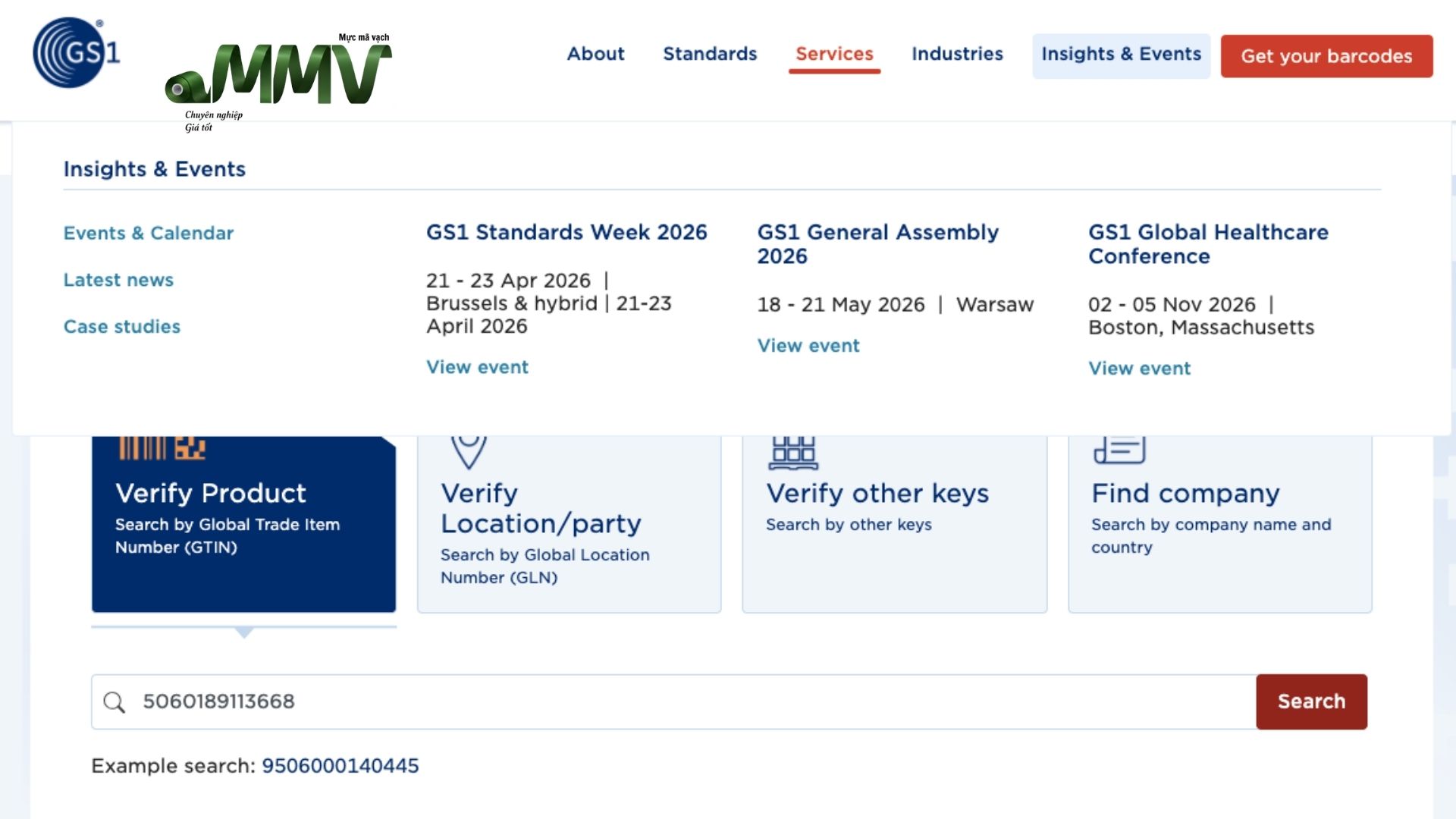View event for GS1 Standards Week 2026
This screenshot has width=1456, height=819.
point(477,367)
